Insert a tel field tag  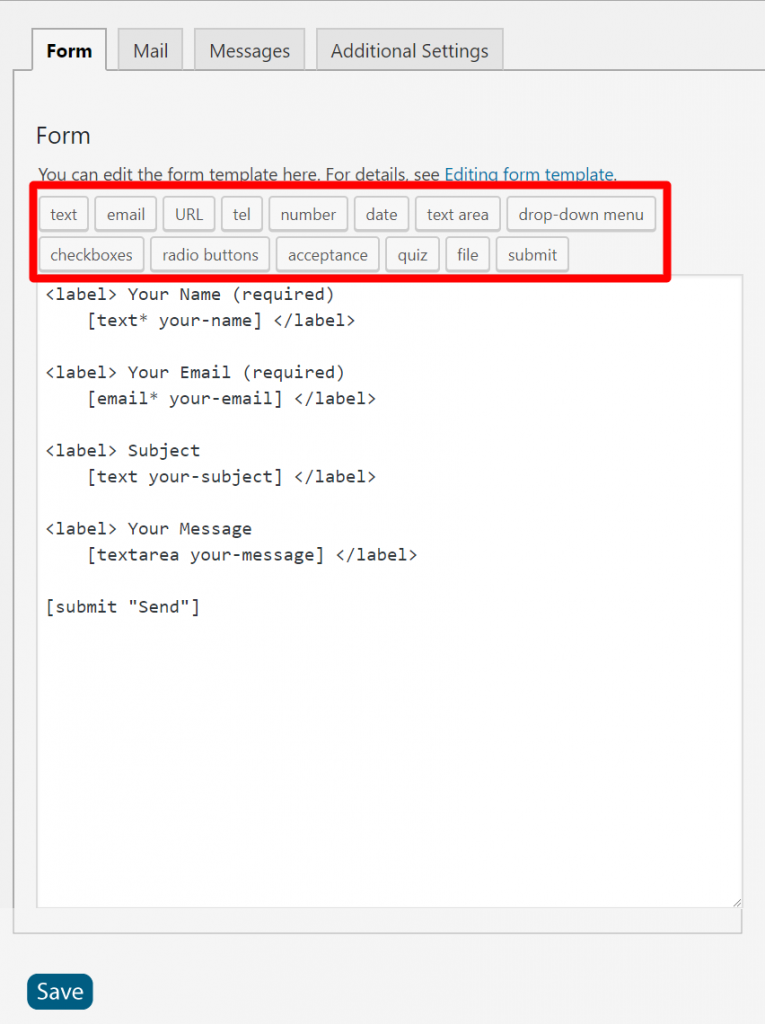[x=242, y=214]
